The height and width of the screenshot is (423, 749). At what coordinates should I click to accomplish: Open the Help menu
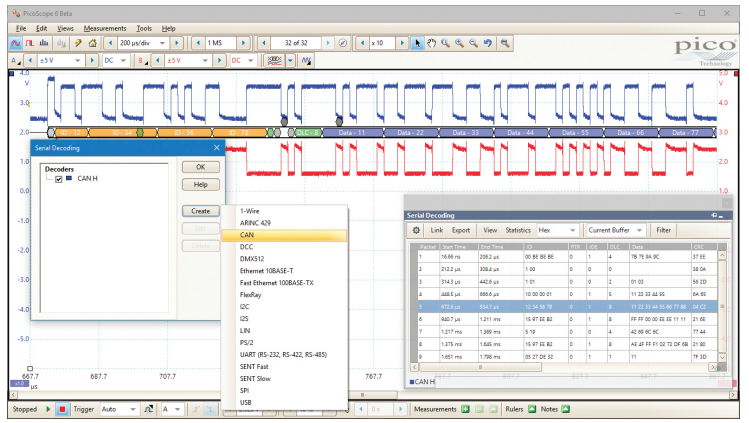[169, 28]
